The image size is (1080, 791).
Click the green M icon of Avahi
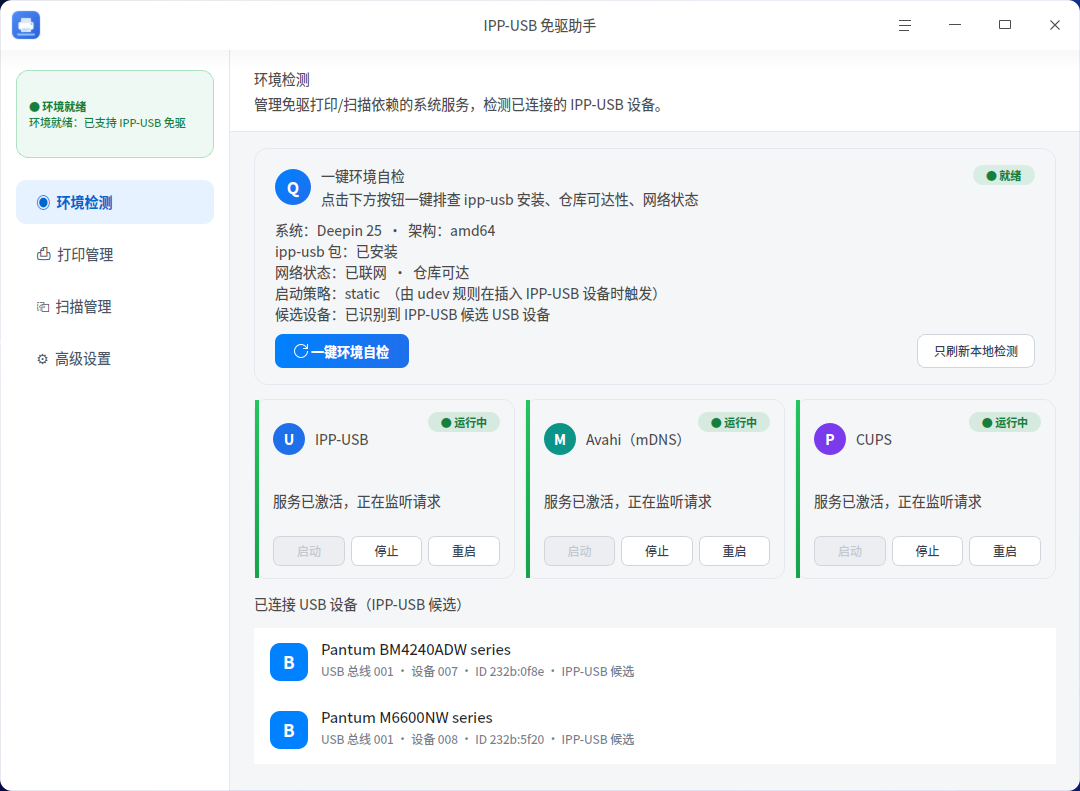click(560, 439)
